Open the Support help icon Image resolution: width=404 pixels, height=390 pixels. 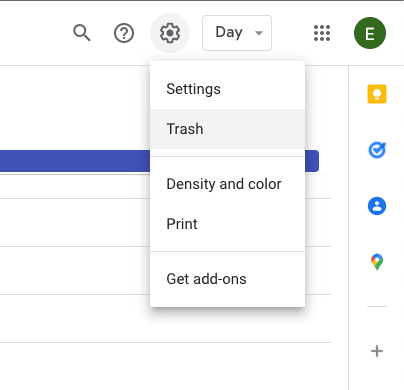(124, 33)
